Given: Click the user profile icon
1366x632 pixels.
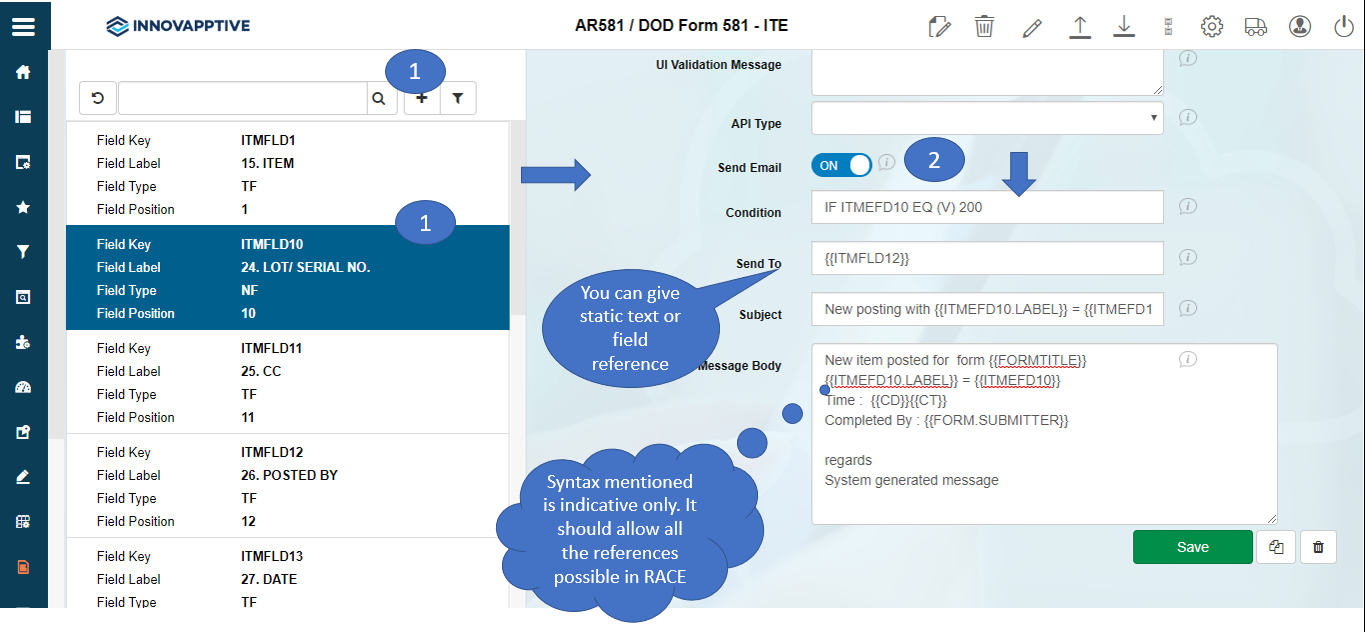Looking at the screenshot, I should click(x=1299, y=26).
